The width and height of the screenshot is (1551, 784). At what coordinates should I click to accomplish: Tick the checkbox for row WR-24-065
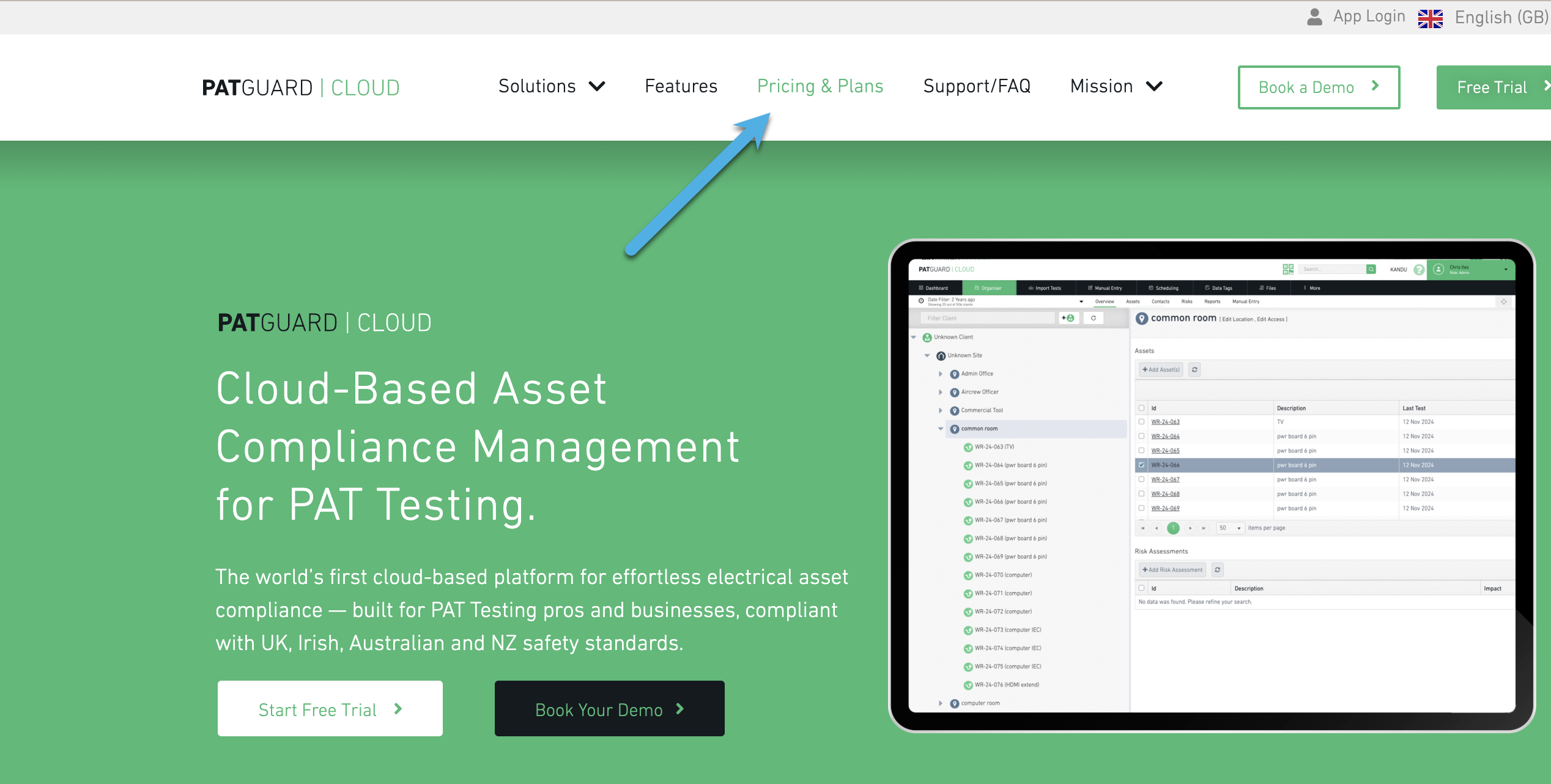coord(1141,451)
